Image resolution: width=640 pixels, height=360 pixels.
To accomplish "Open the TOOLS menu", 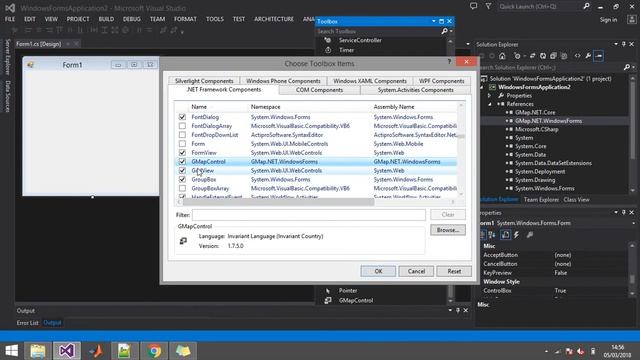I will [215, 19].
